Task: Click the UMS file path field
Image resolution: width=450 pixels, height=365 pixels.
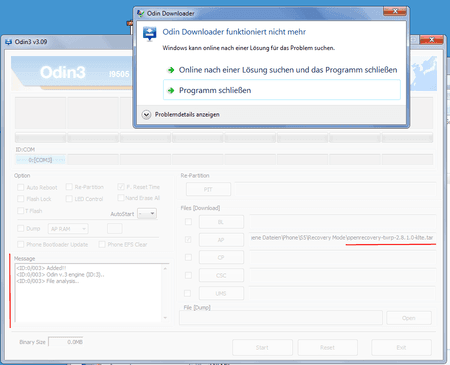Action: 342,293
